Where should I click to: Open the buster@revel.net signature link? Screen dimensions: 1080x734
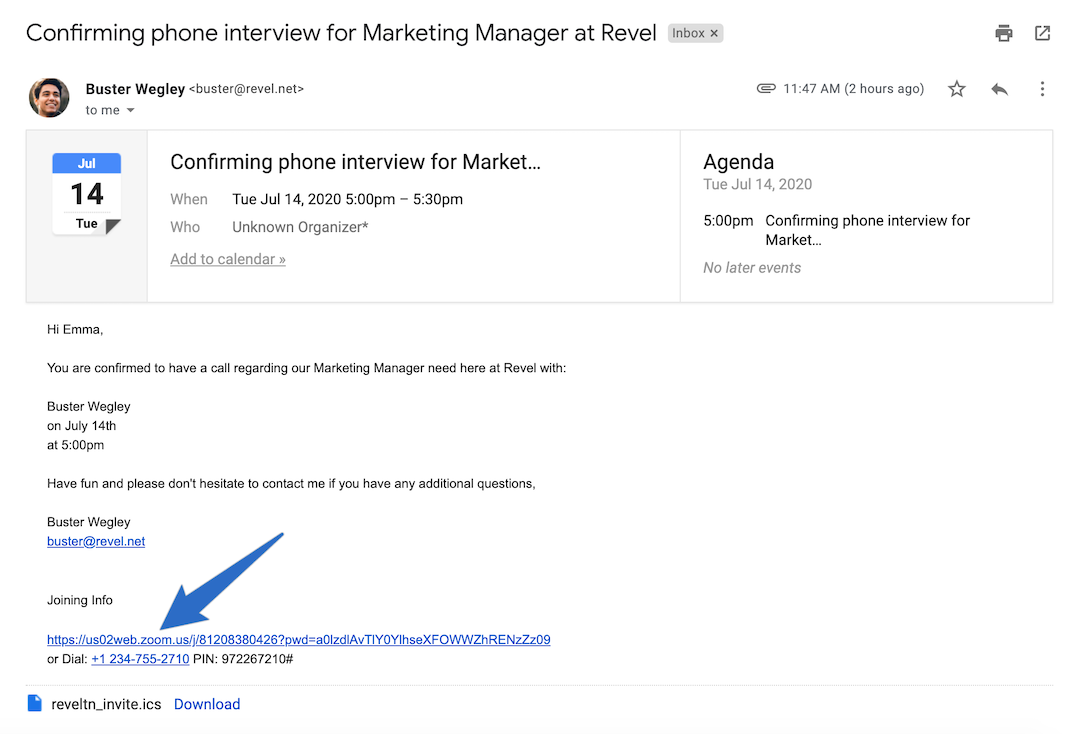click(x=96, y=541)
